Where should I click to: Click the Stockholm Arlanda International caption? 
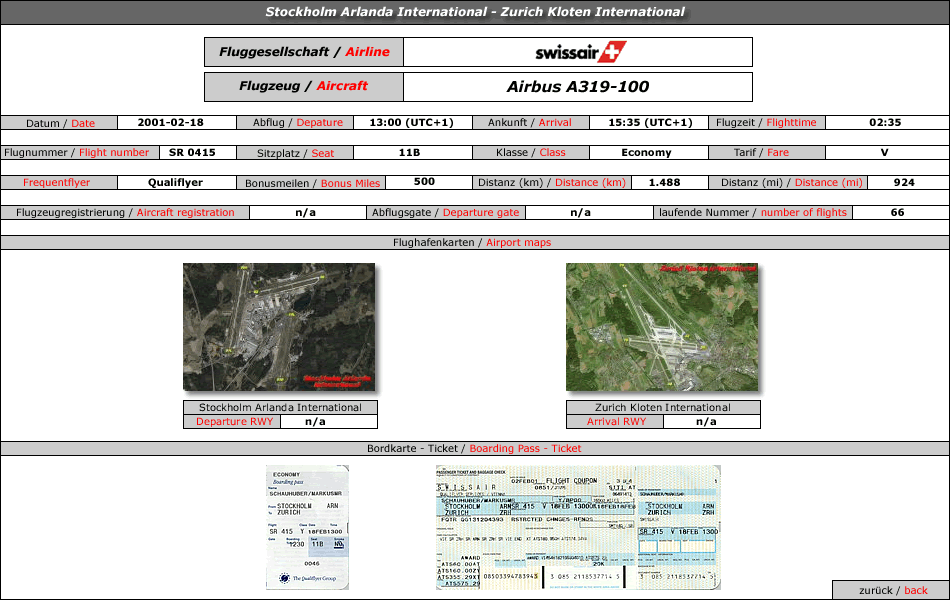point(281,407)
